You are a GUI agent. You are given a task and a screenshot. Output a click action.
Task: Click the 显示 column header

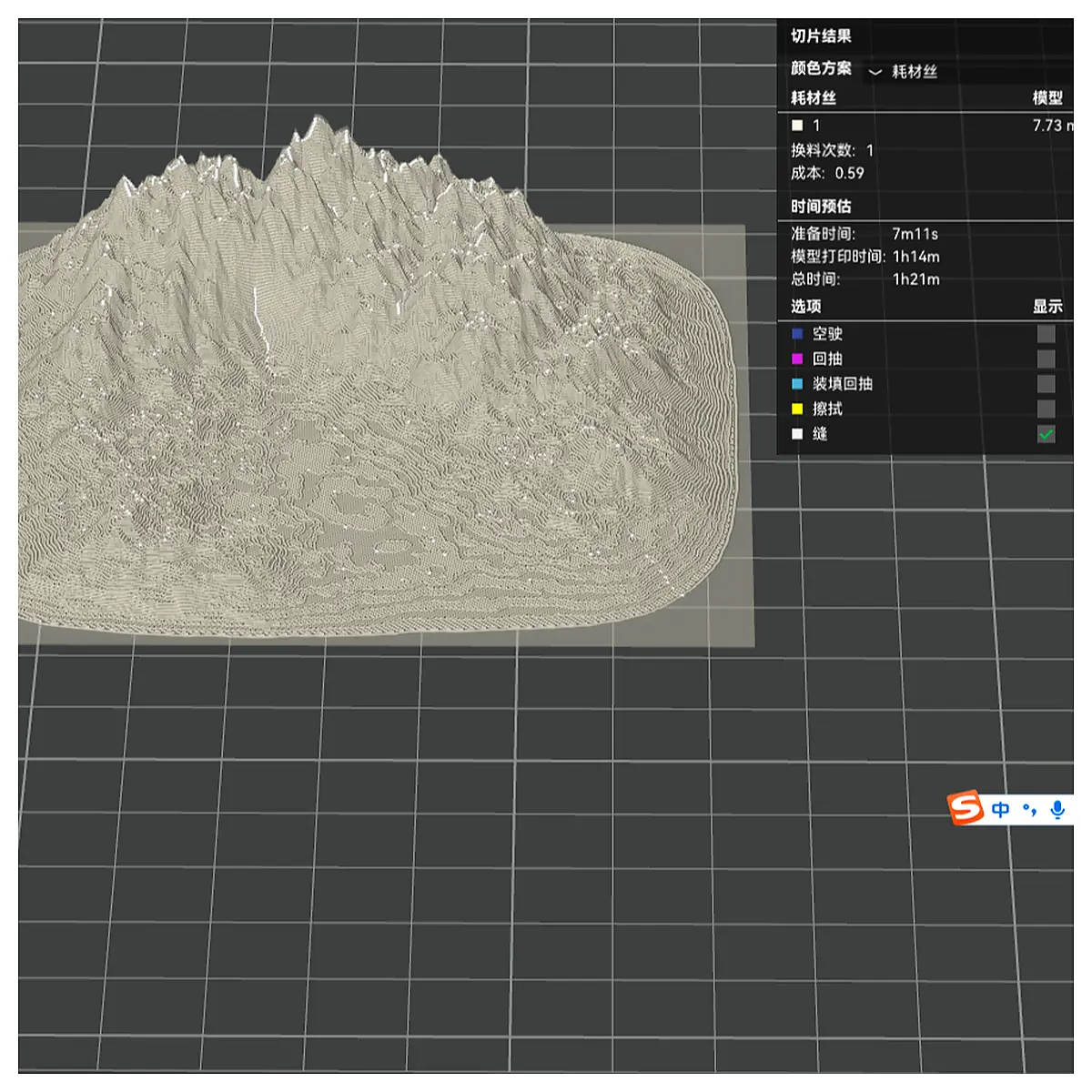click(x=1047, y=307)
